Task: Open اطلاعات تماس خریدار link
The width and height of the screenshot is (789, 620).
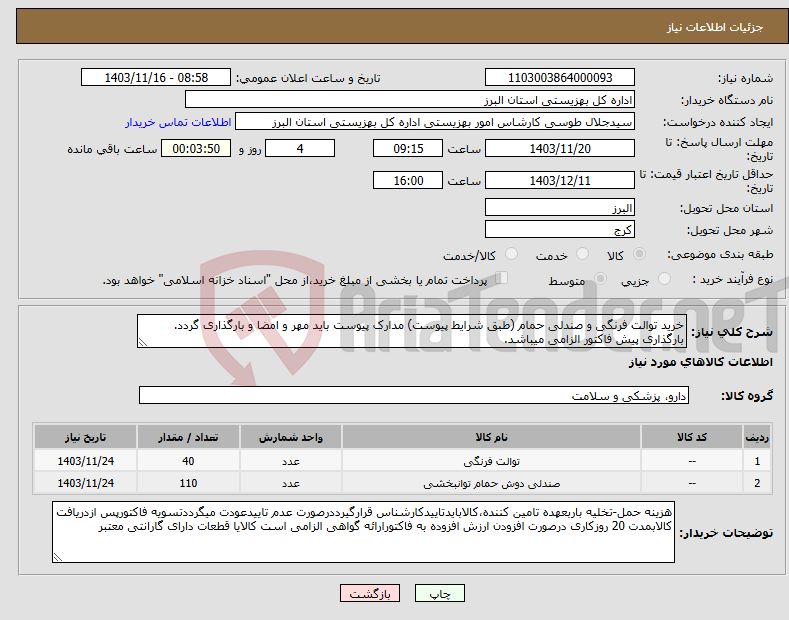Action: click(178, 122)
